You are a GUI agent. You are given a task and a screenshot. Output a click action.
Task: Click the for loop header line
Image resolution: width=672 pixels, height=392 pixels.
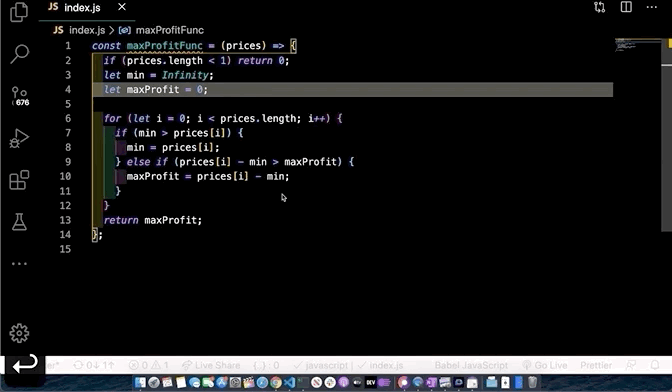pos(223,118)
